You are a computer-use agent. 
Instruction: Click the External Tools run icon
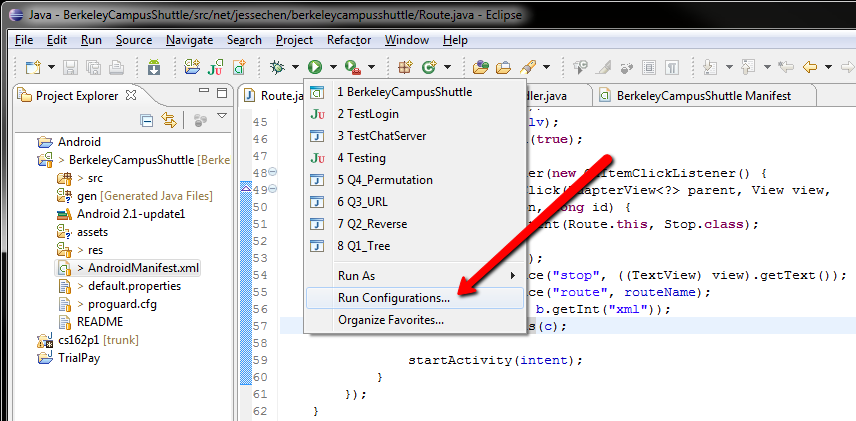[x=351, y=67]
